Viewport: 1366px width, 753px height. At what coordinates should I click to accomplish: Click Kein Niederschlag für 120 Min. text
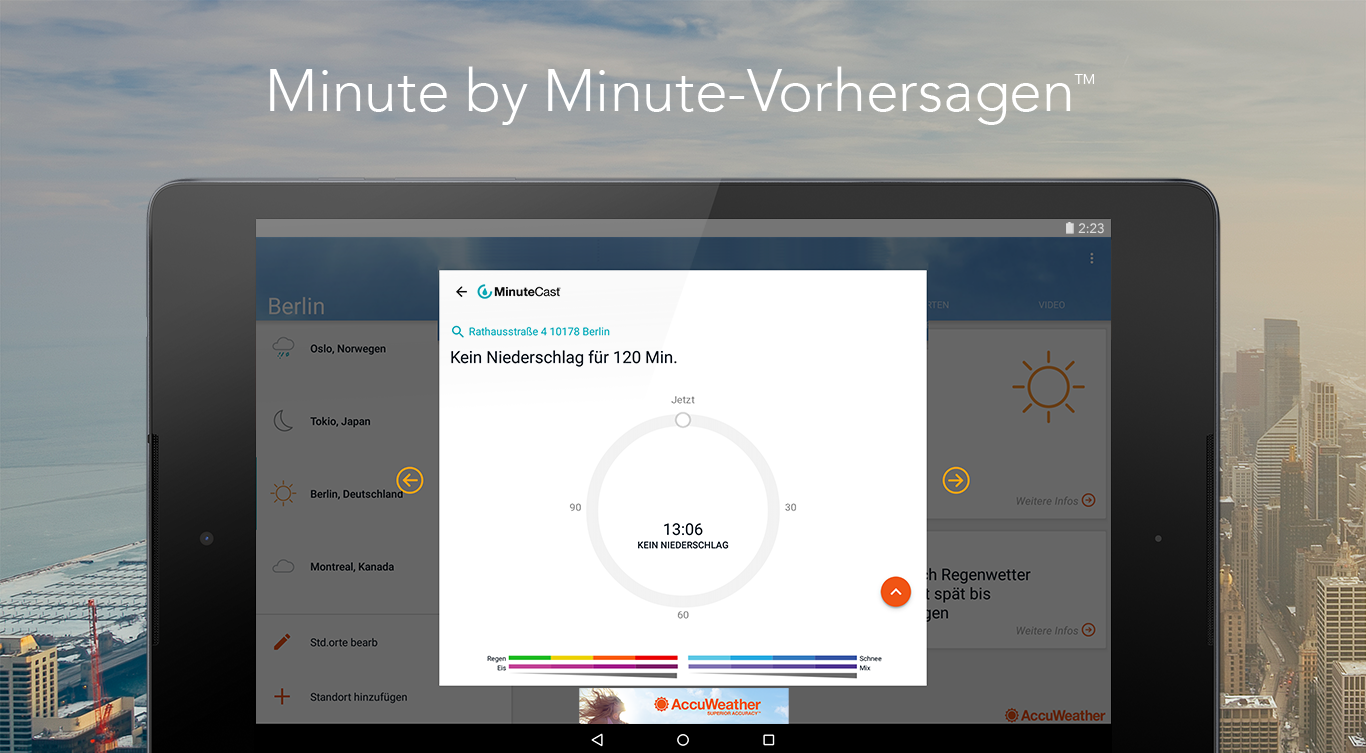coord(564,357)
